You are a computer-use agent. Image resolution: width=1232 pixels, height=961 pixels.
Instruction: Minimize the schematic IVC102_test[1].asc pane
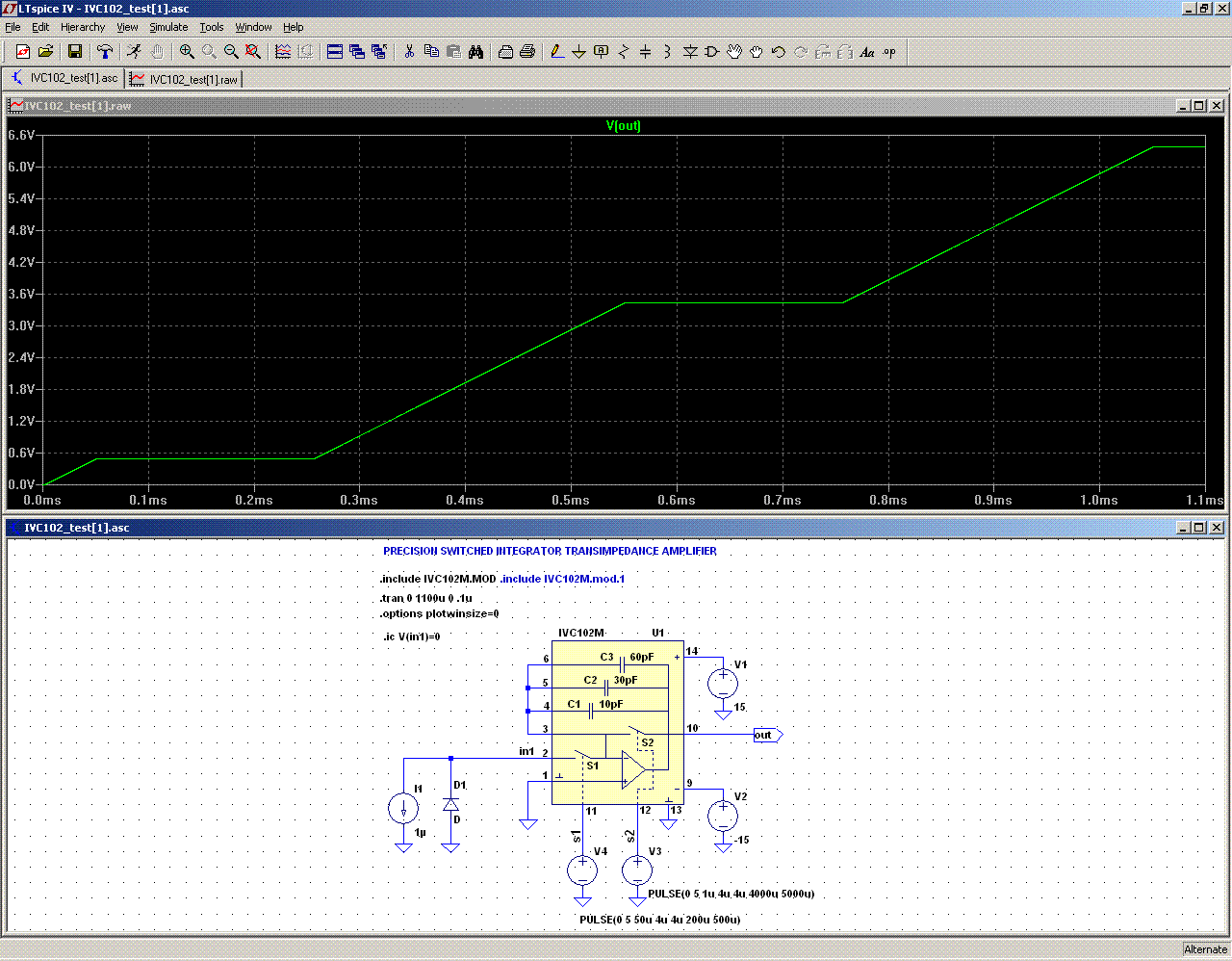click(1183, 528)
